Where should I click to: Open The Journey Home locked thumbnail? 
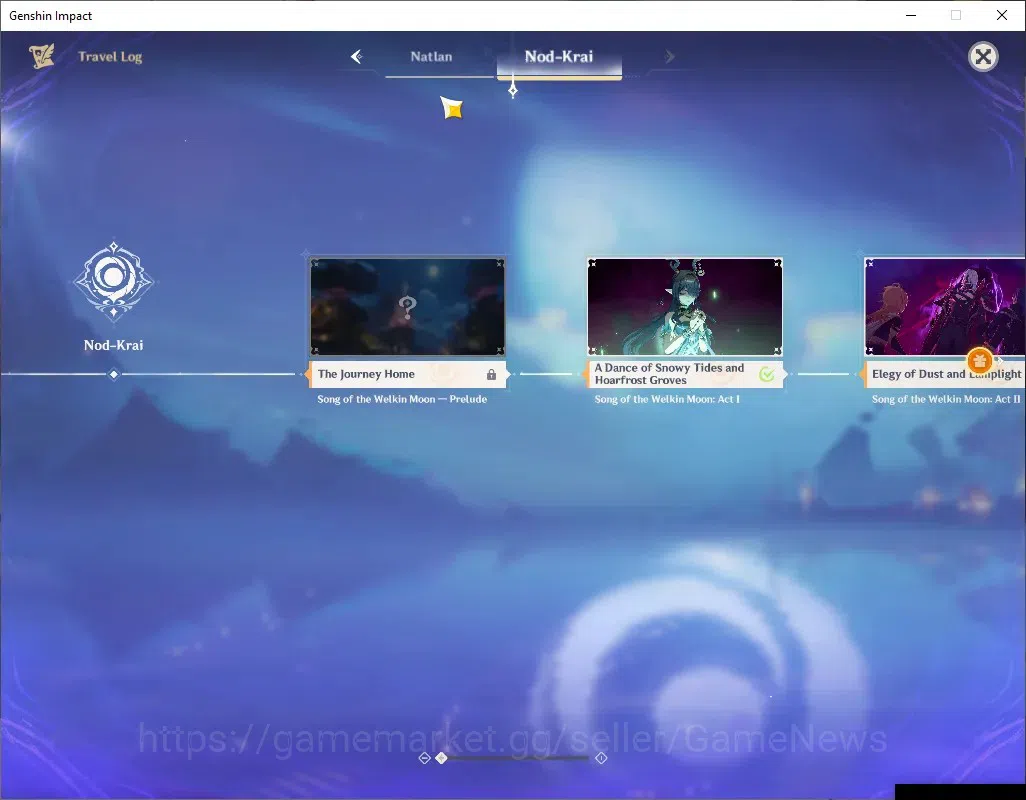coord(407,307)
